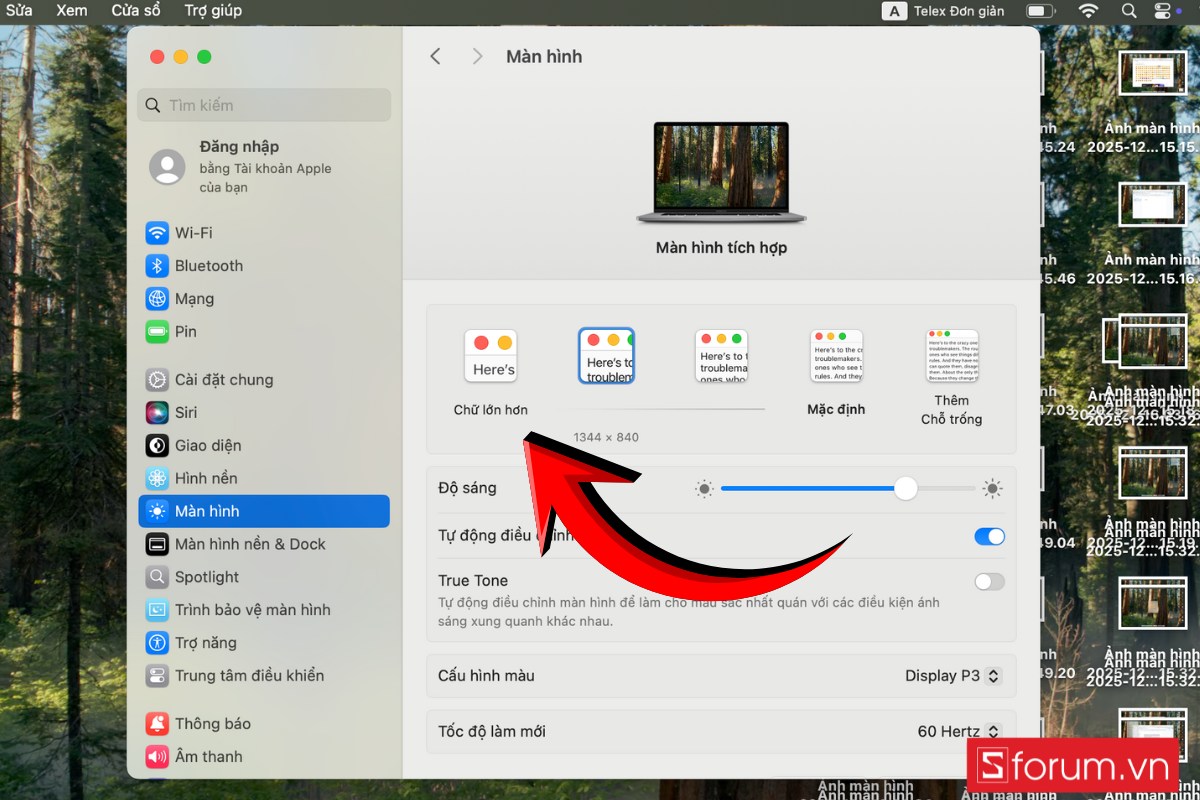Open the Trợ giúp menu
1200x800 pixels.
(x=213, y=11)
